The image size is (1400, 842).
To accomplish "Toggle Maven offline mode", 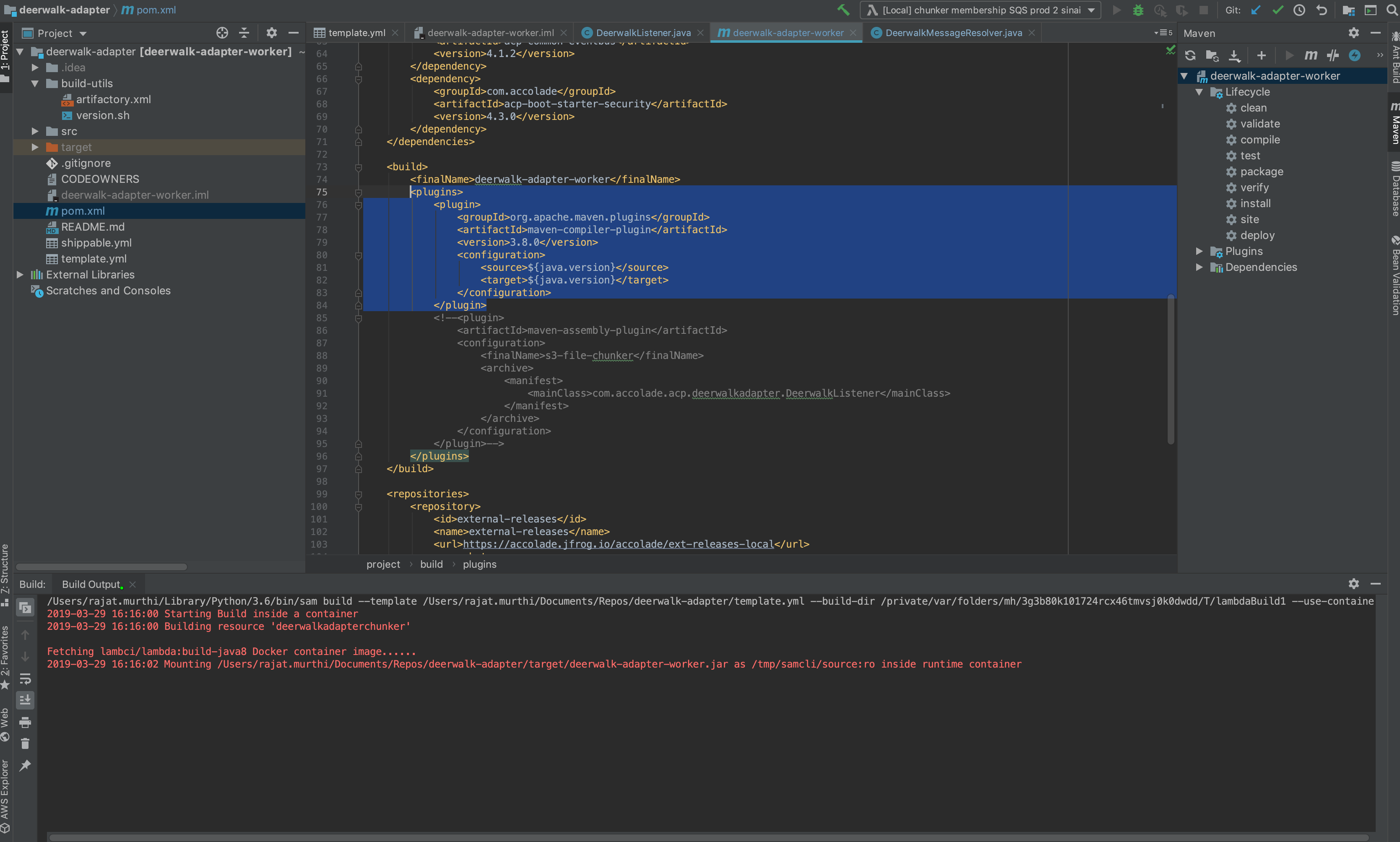I will pyautogui.click(x=1332, y=55).
